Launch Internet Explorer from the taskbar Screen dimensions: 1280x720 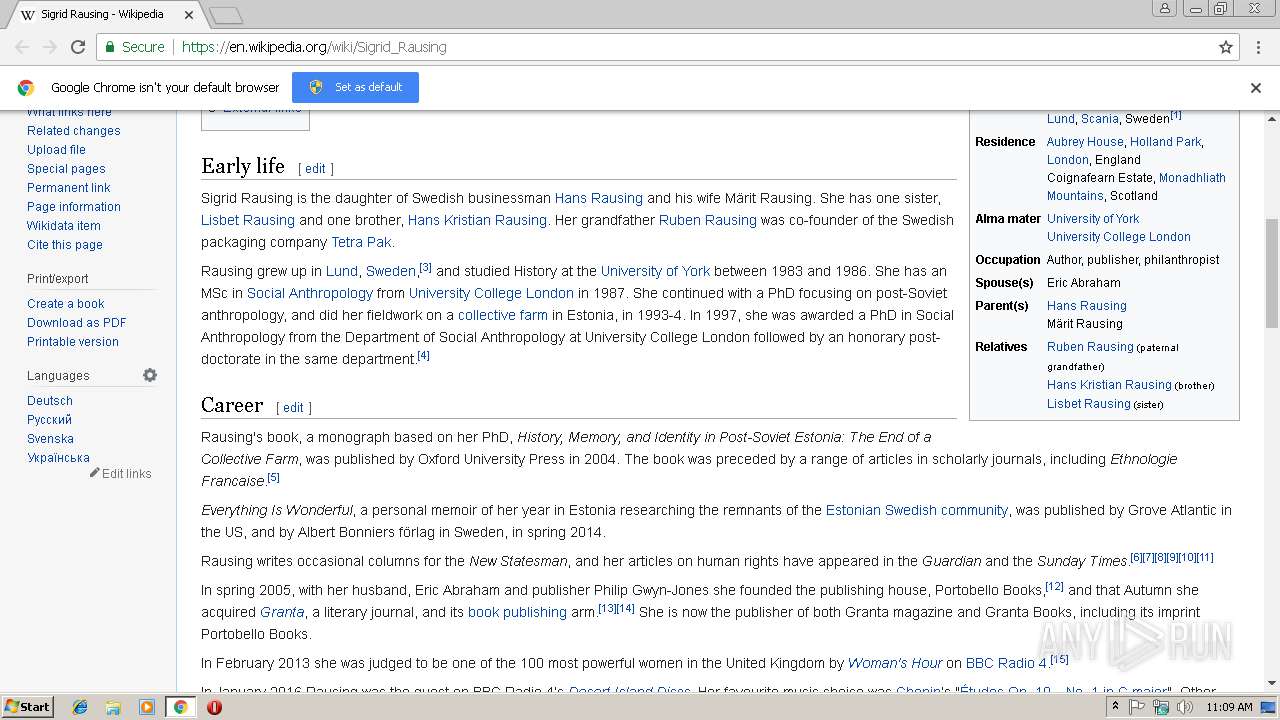(x=80, y=707)
